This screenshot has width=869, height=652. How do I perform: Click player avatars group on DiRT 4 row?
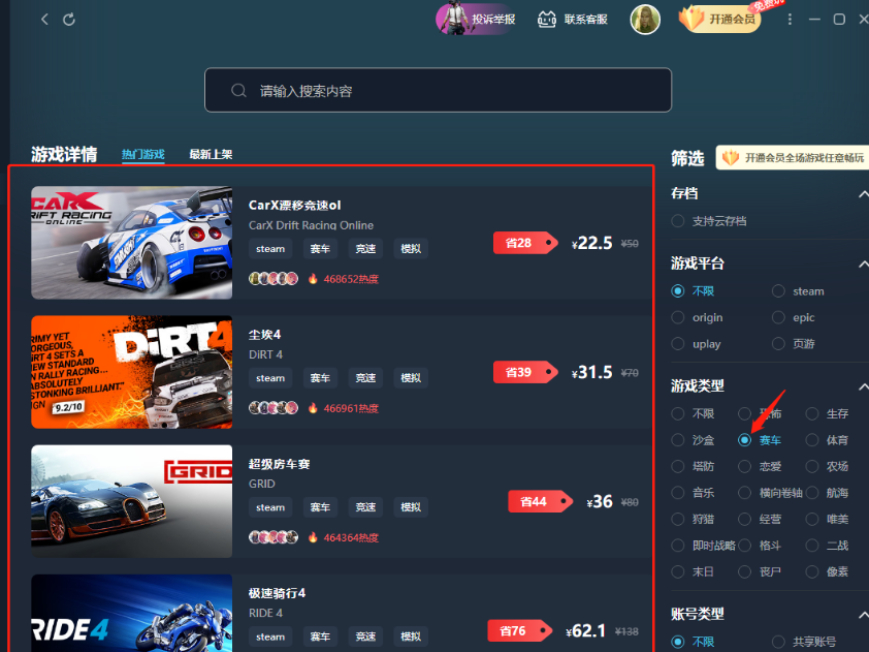273,408
